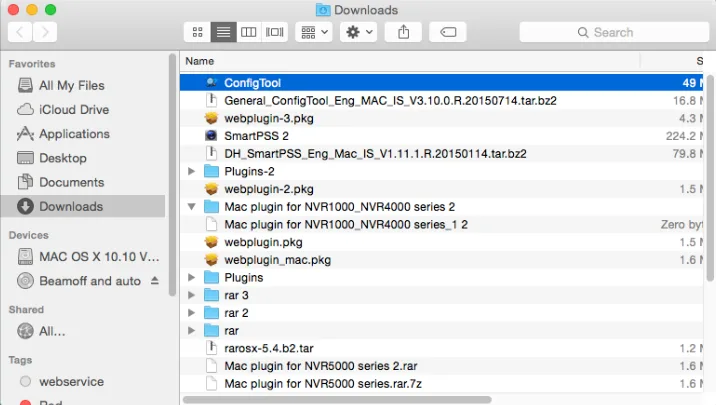Select Mac plugin for NVR5000 series 2.rar
Viewport: 716px width, 405px height.
[321, 366]
